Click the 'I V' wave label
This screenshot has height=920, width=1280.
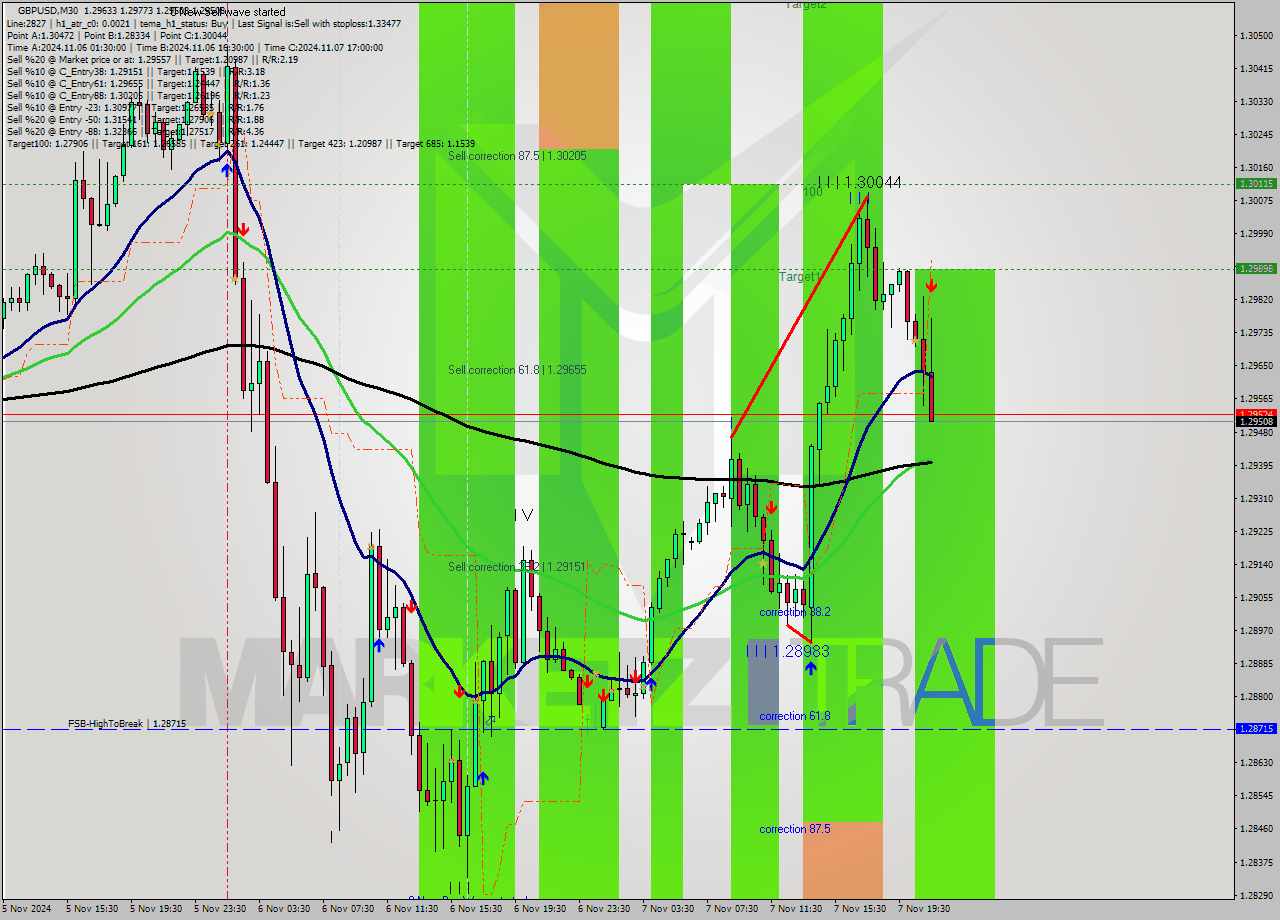click(523, 514)
